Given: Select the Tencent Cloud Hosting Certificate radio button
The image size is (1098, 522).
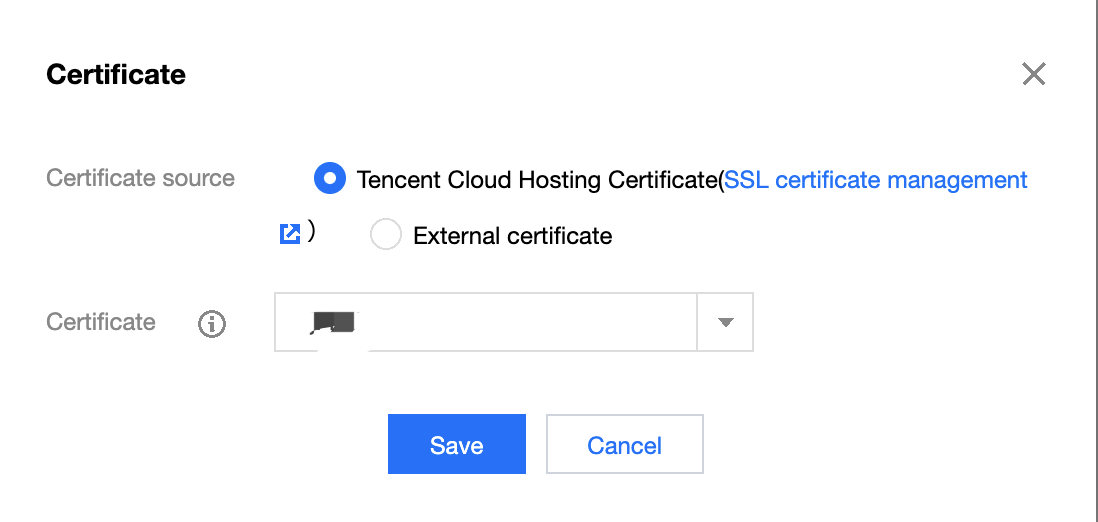Looking at the screenshot, I should 329,179.
